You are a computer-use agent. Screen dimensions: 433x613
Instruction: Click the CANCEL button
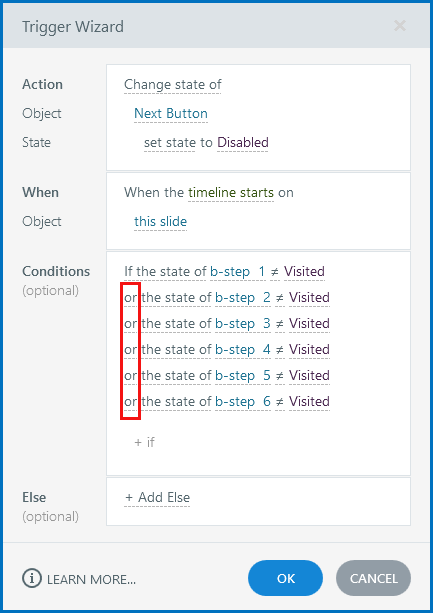tap(374, 578)
